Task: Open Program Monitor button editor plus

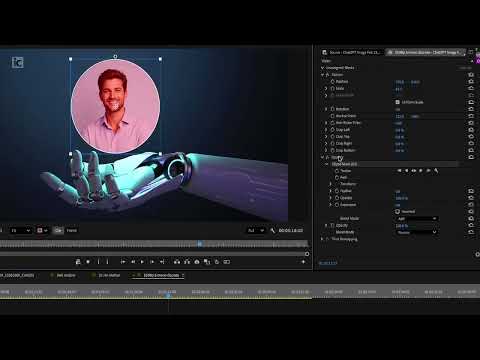Action: pyautogui.click(x=303, y=262)
